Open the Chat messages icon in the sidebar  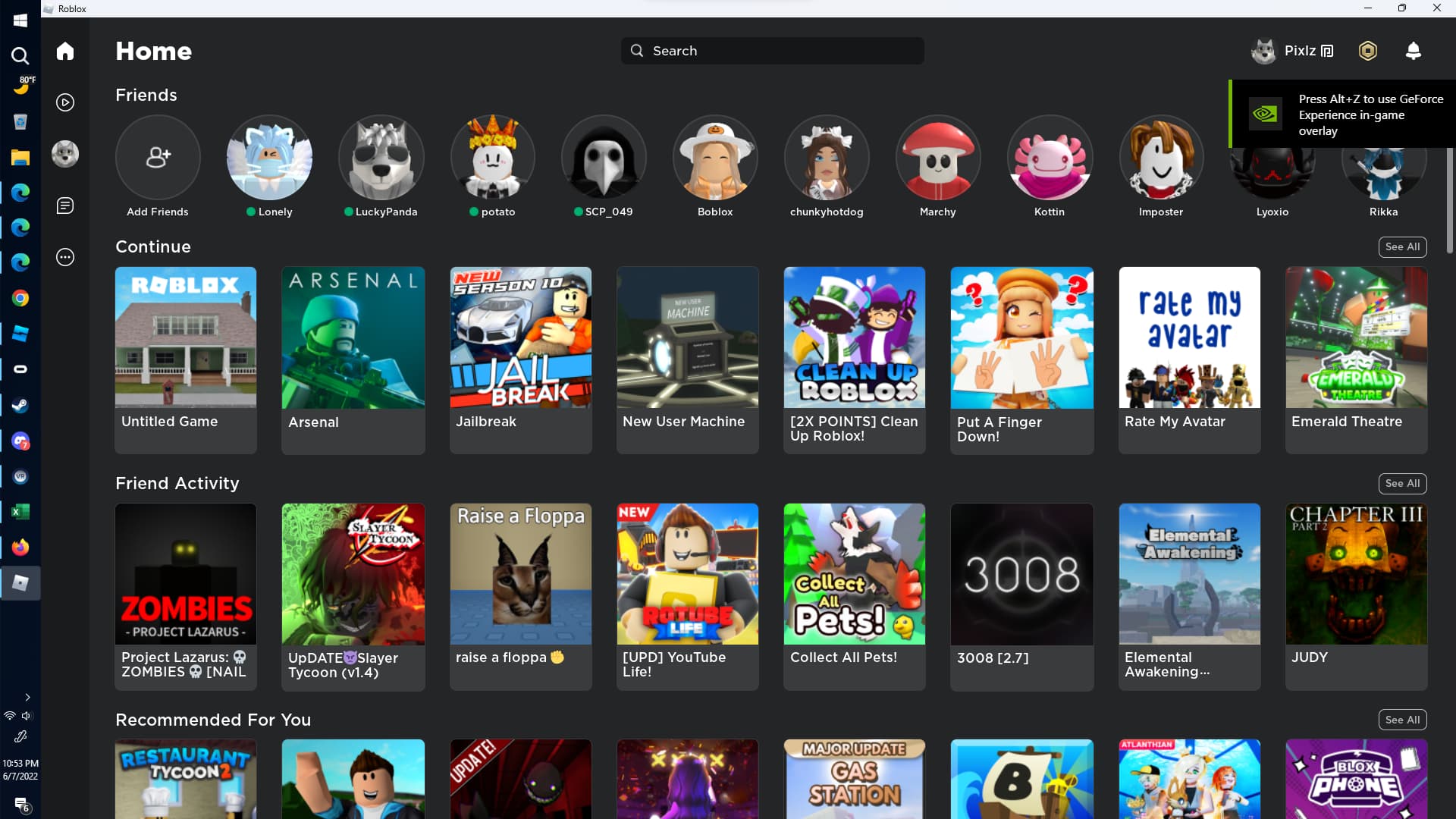(65, 206)
